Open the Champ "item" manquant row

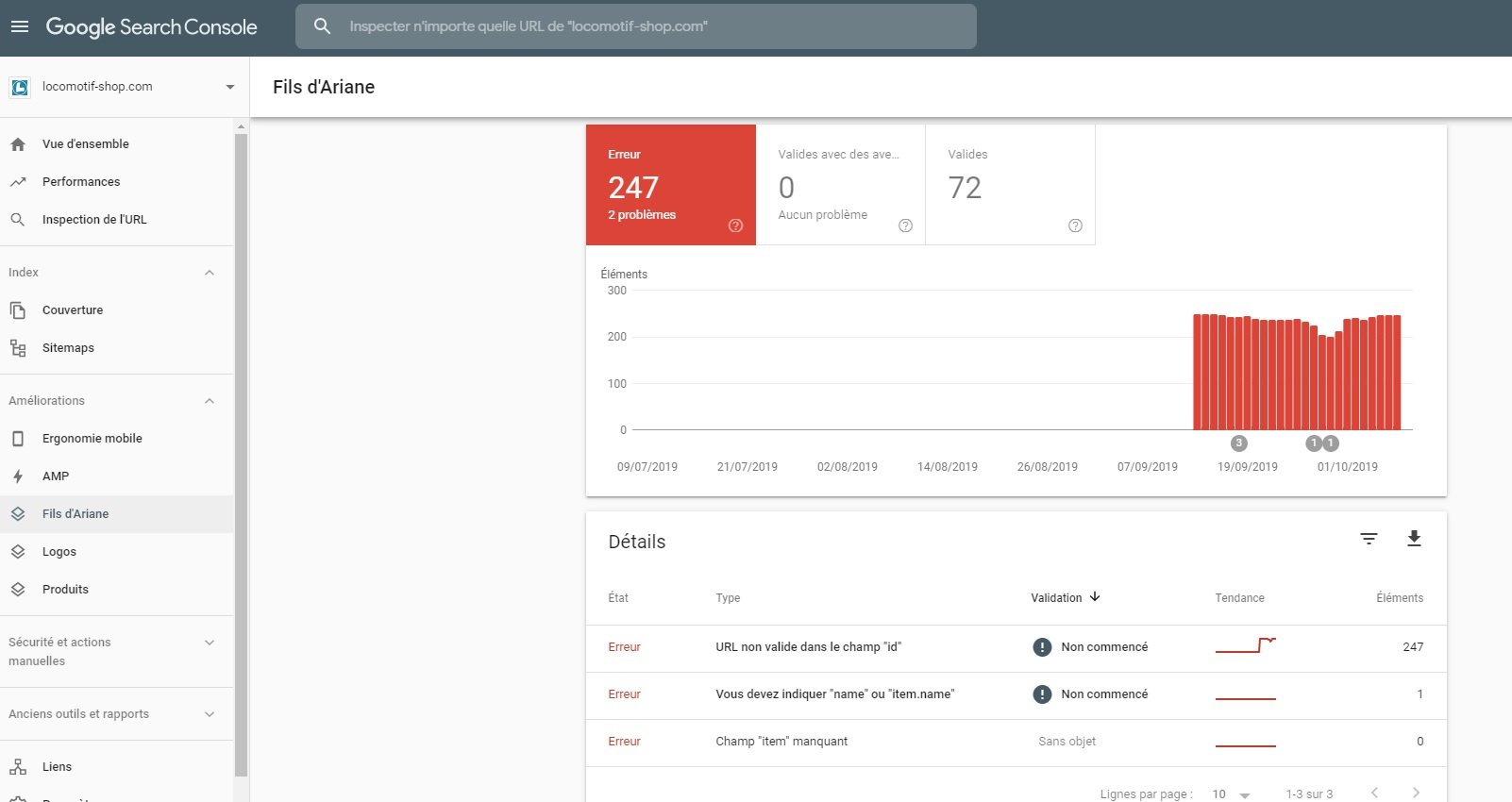point(1016,743)
